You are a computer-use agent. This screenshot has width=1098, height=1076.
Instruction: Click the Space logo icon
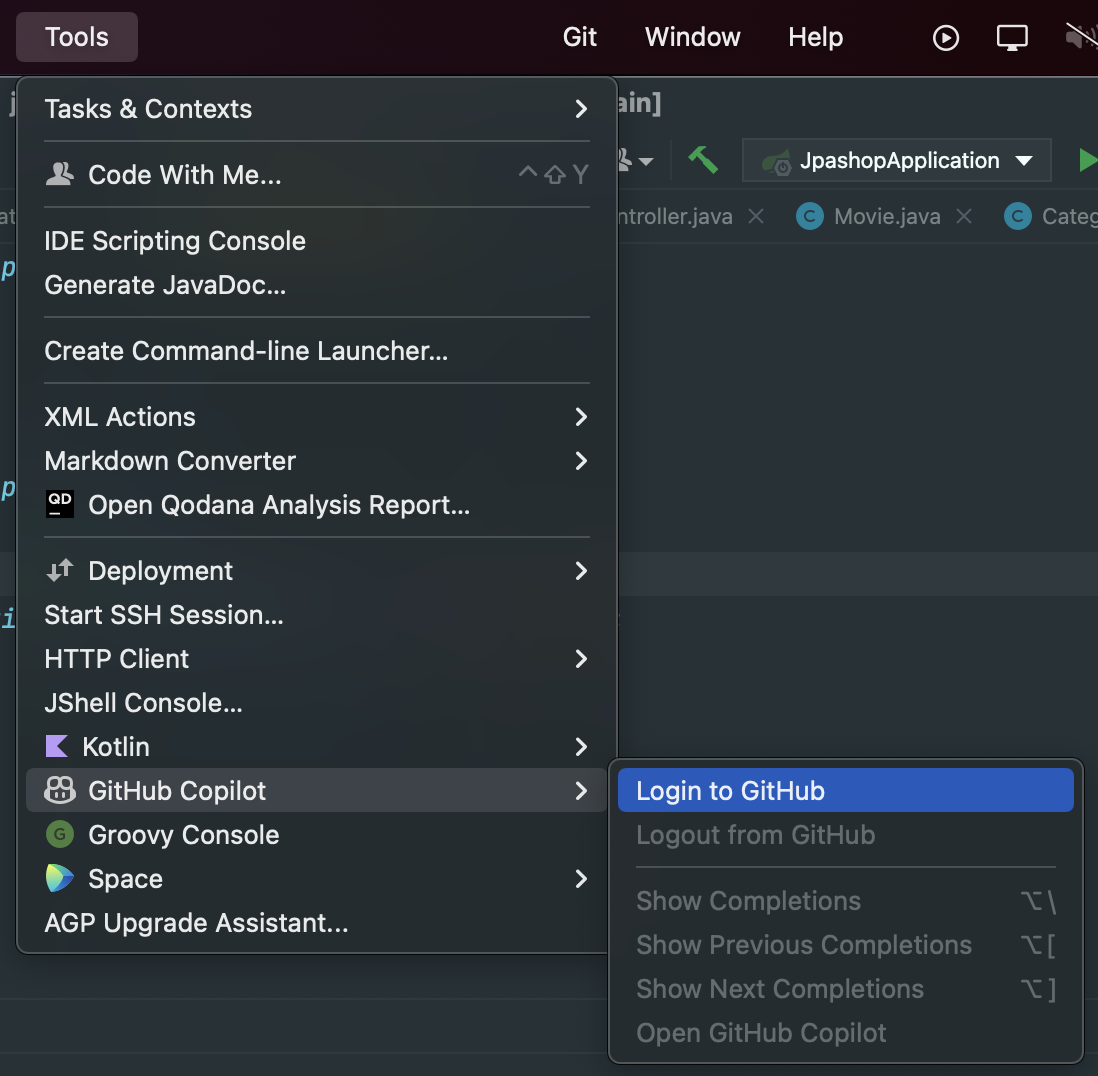60,879
